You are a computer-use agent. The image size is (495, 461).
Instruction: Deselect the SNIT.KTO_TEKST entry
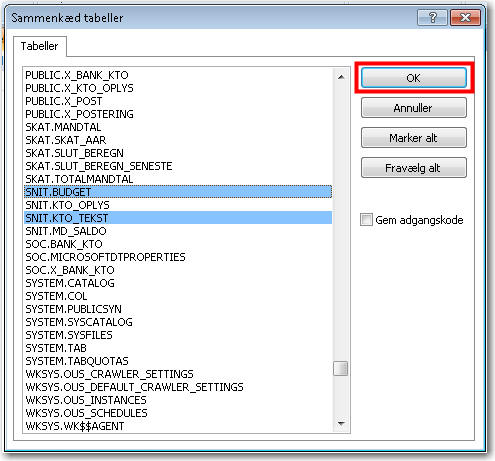[178, 218]
